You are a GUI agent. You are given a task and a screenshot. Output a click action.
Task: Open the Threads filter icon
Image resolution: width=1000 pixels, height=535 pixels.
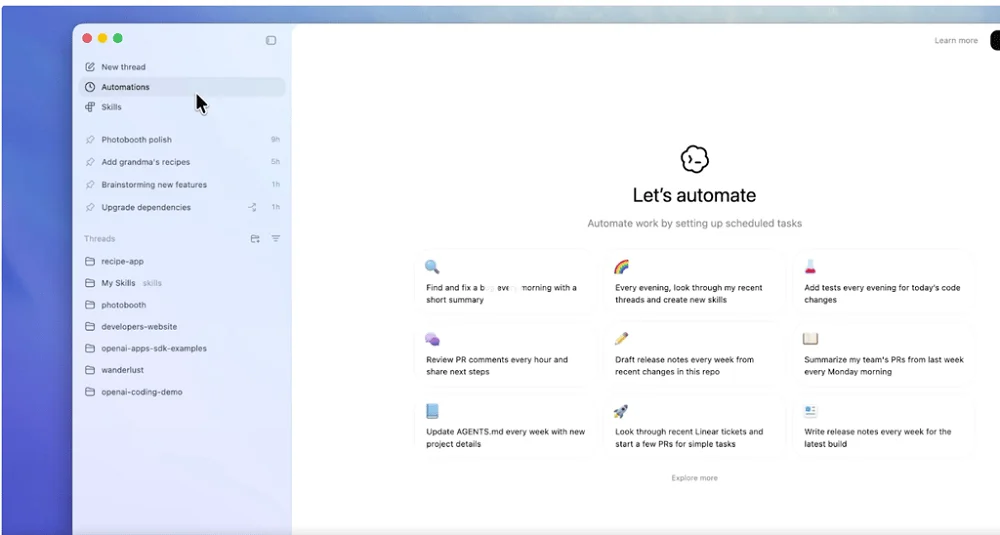276,238
